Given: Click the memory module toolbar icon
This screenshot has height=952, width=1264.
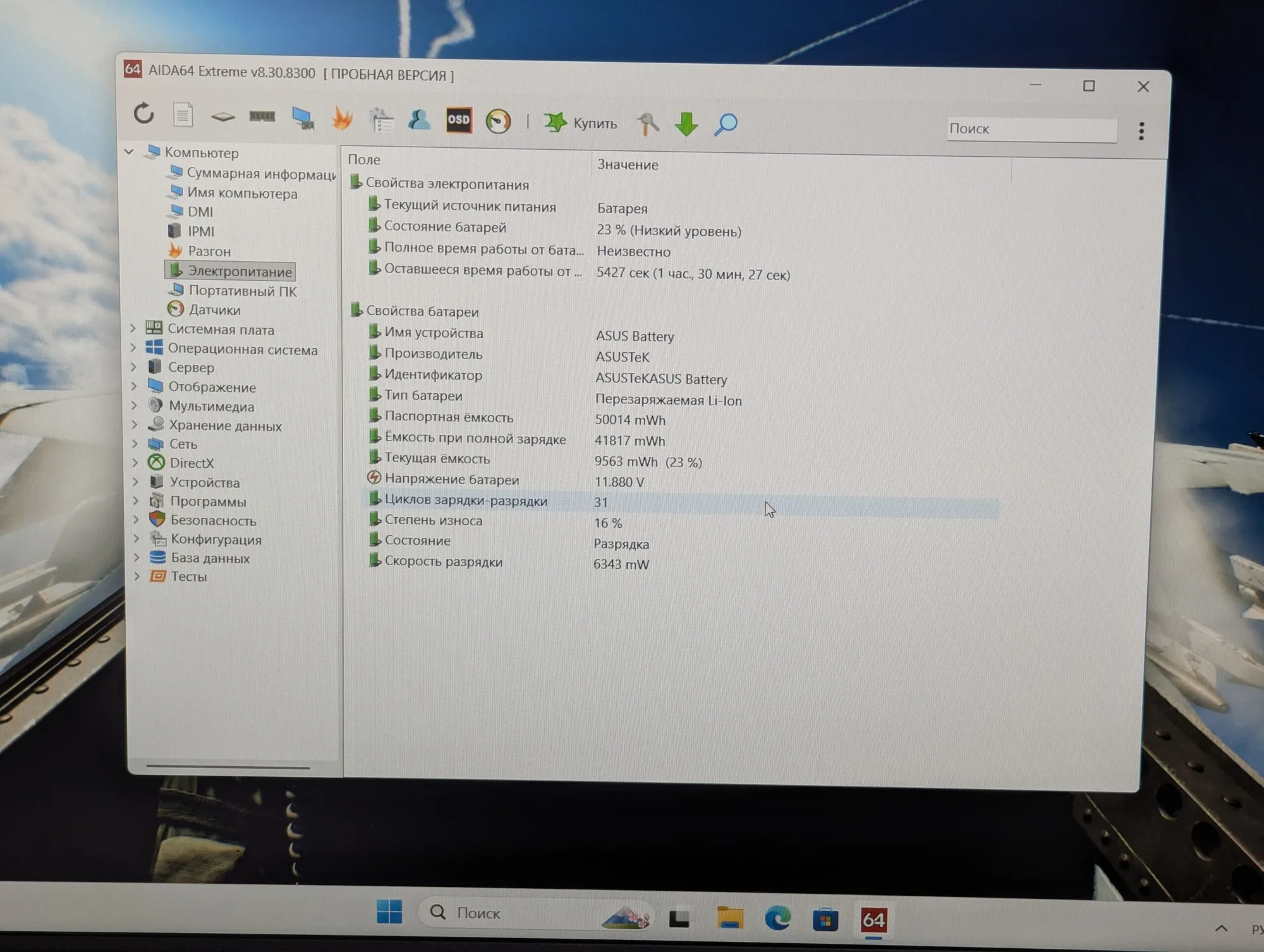Looking at the screenshot, I should pyautogui.click(x=262, y=116).
